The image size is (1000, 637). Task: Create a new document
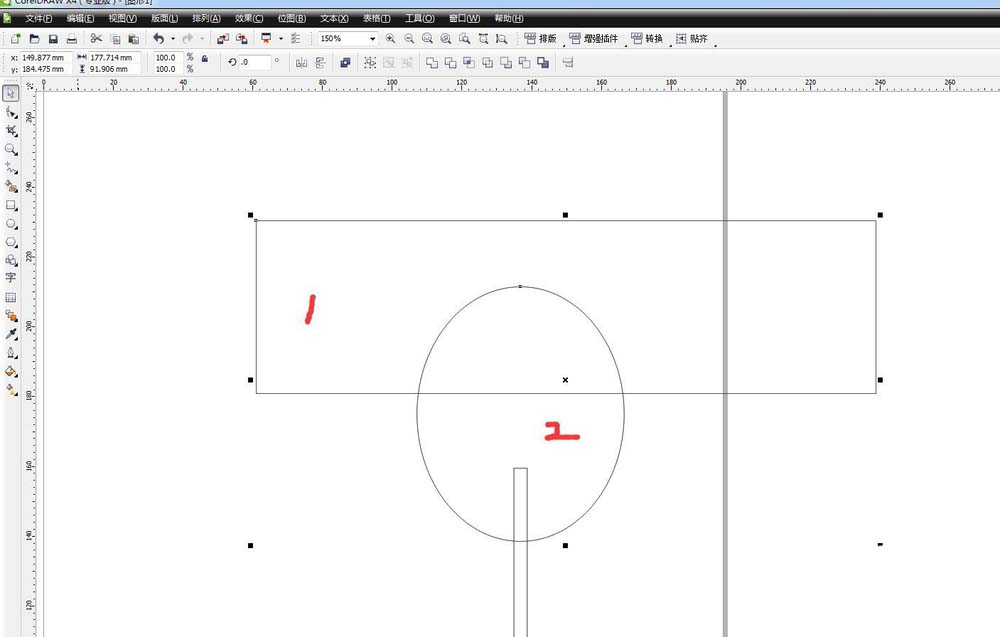click(x=15, y=39)
